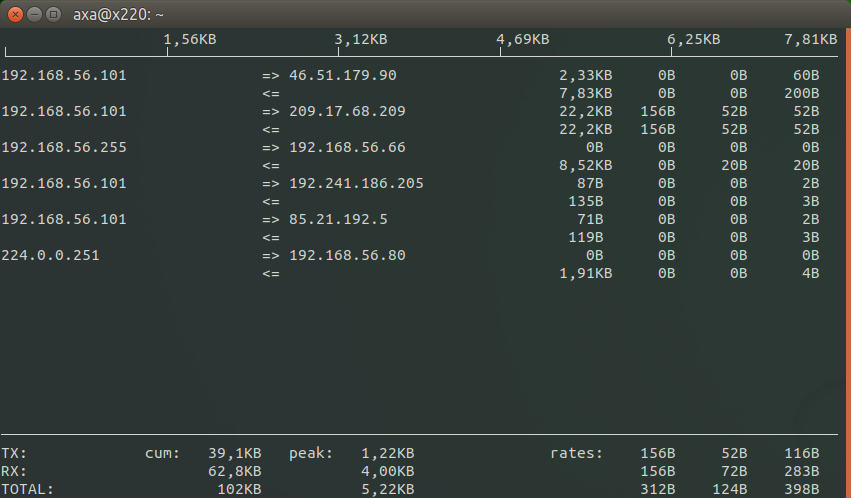Click the total rate 124B
851x498 pixels.
[730, 489]
